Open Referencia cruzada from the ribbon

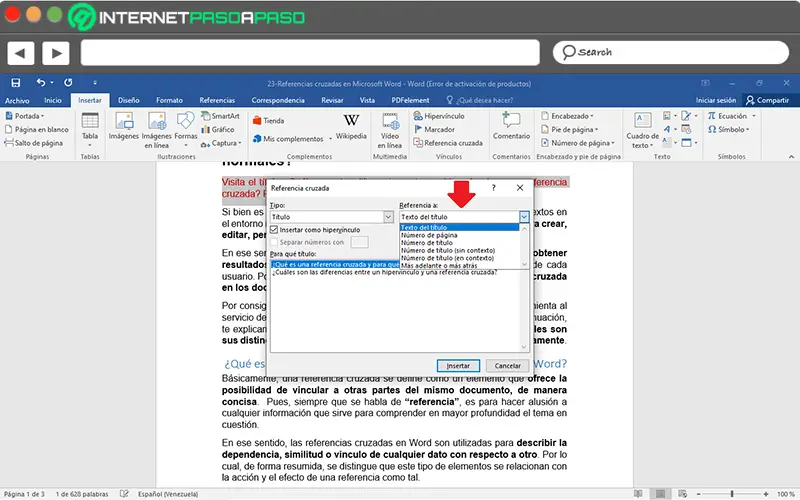(x=448, y=143)
